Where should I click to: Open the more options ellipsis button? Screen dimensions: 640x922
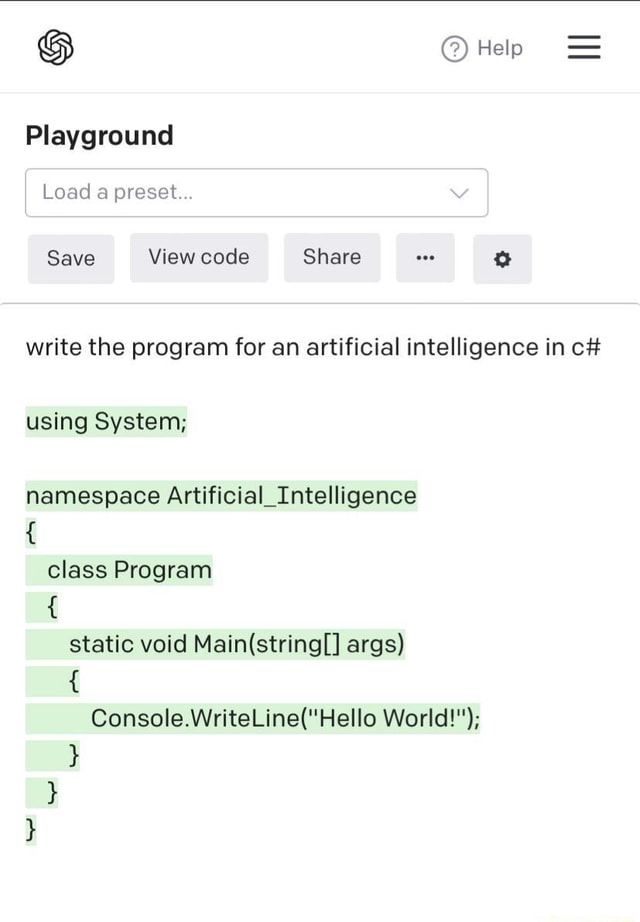(x=425, y=258)
